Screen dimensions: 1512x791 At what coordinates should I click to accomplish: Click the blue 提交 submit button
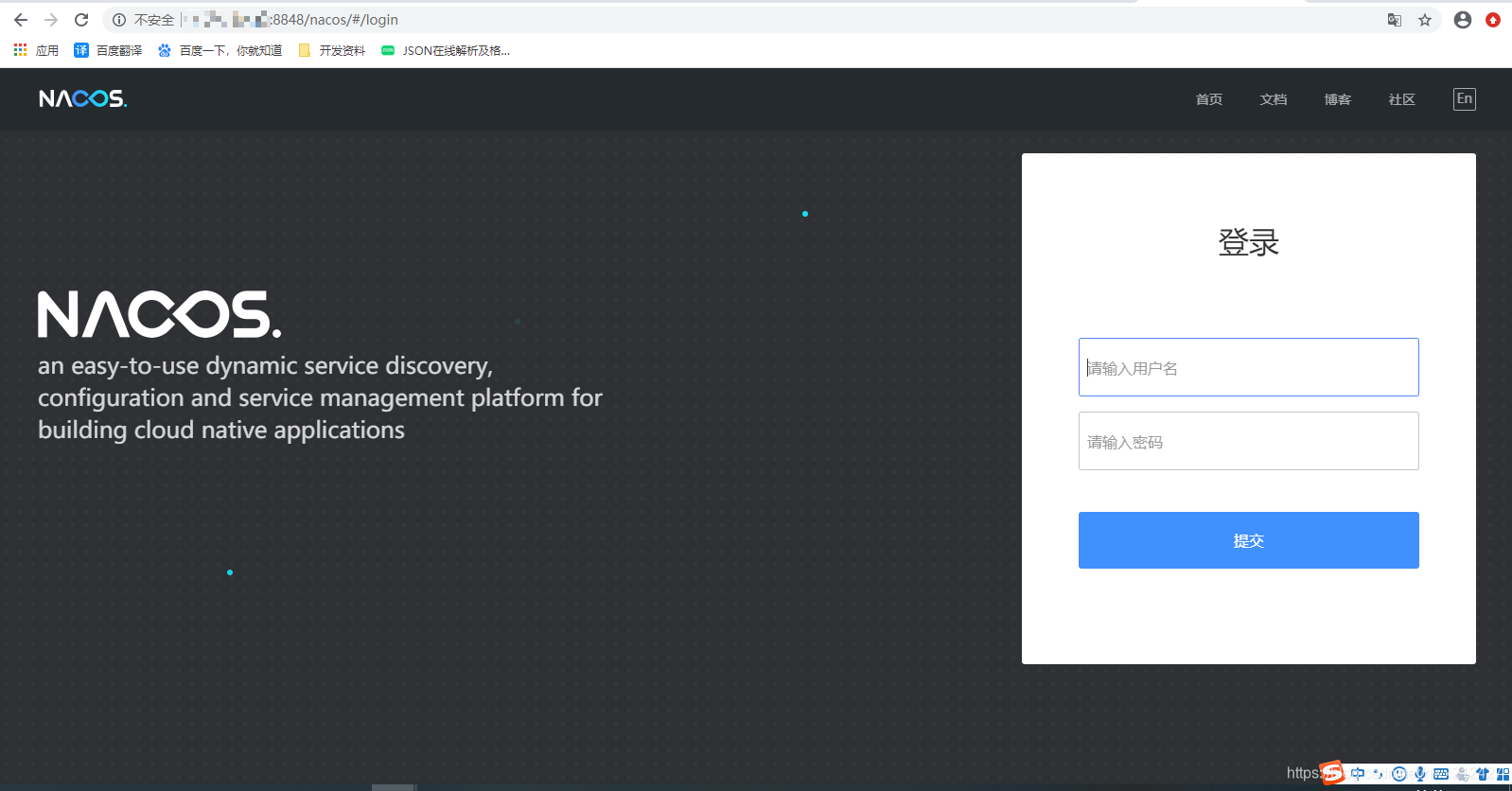(x=1249, y=540)
